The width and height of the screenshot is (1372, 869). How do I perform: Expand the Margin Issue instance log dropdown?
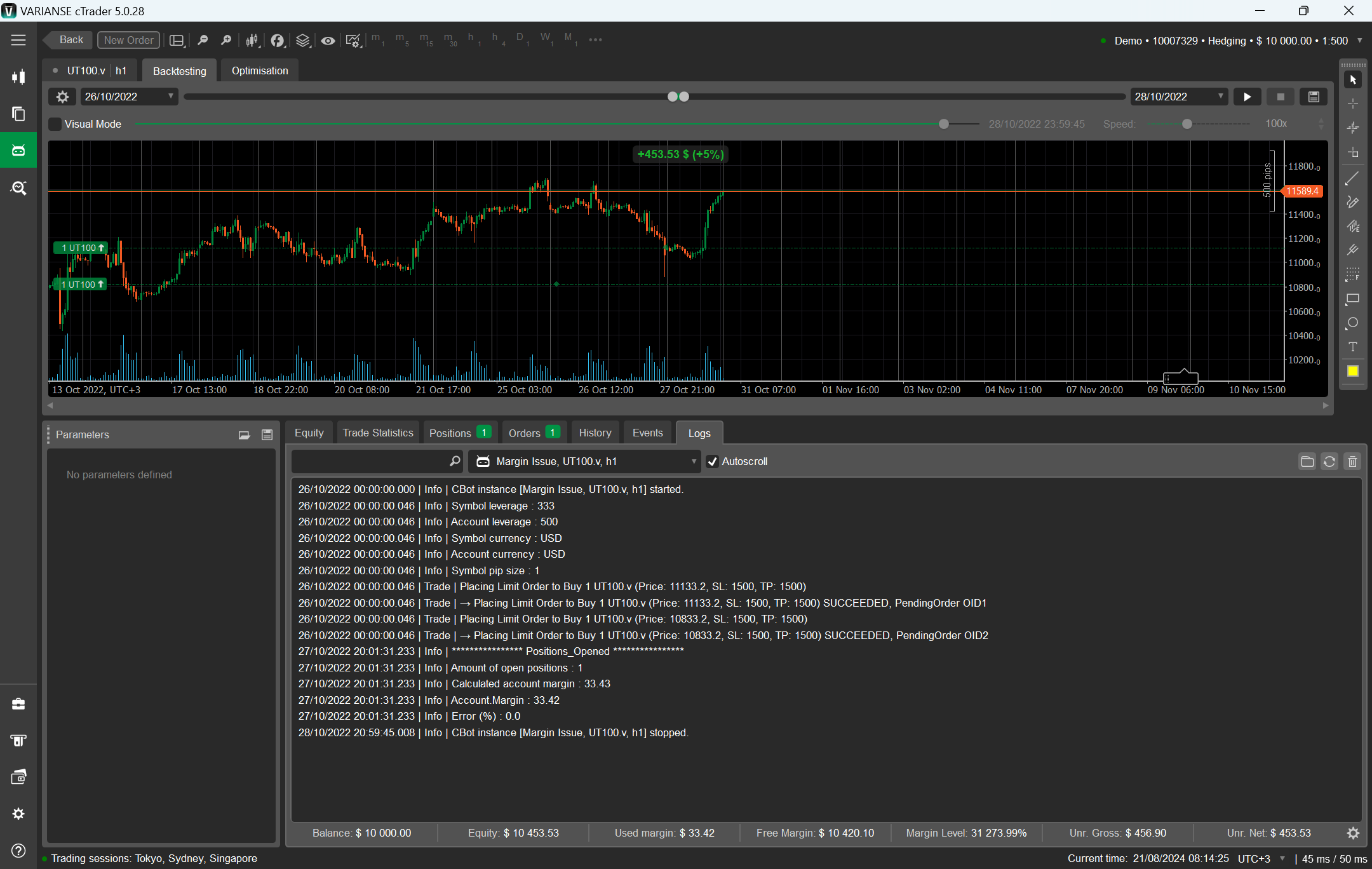tap(585, 462)
